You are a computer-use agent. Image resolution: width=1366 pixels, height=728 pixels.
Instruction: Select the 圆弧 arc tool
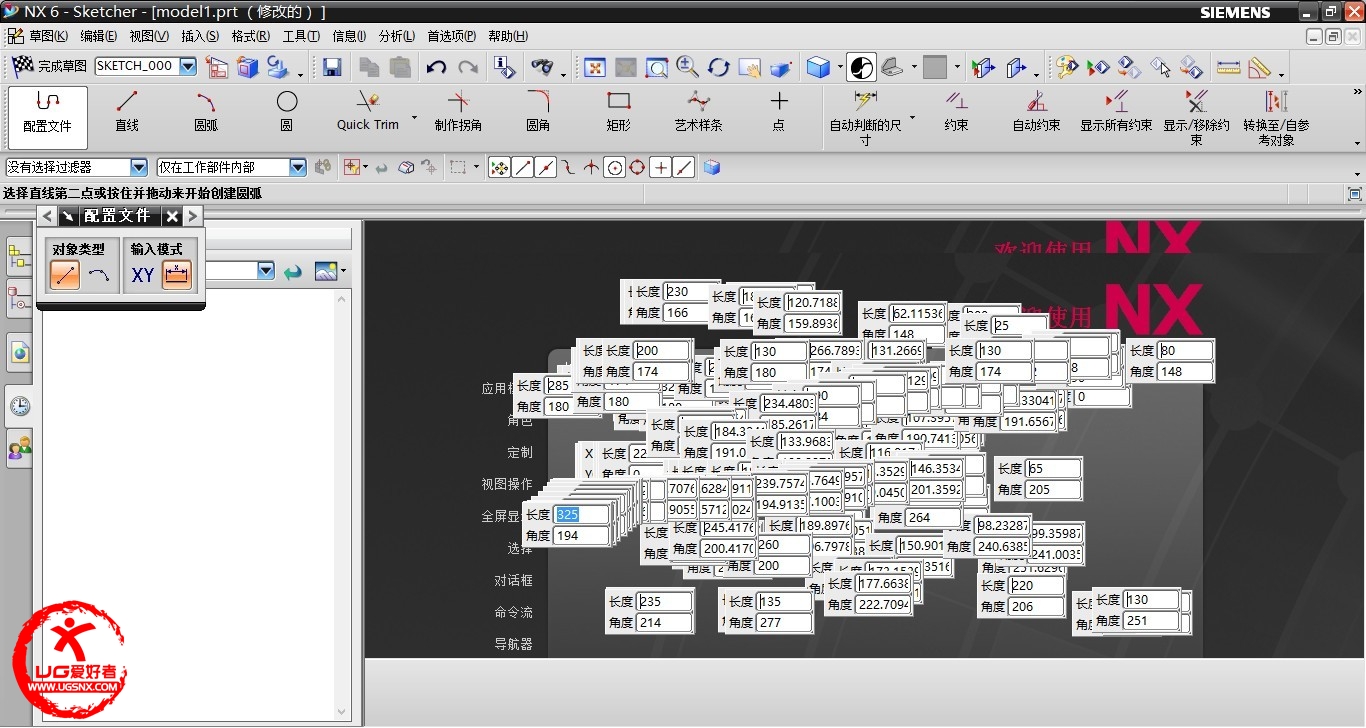206,111
